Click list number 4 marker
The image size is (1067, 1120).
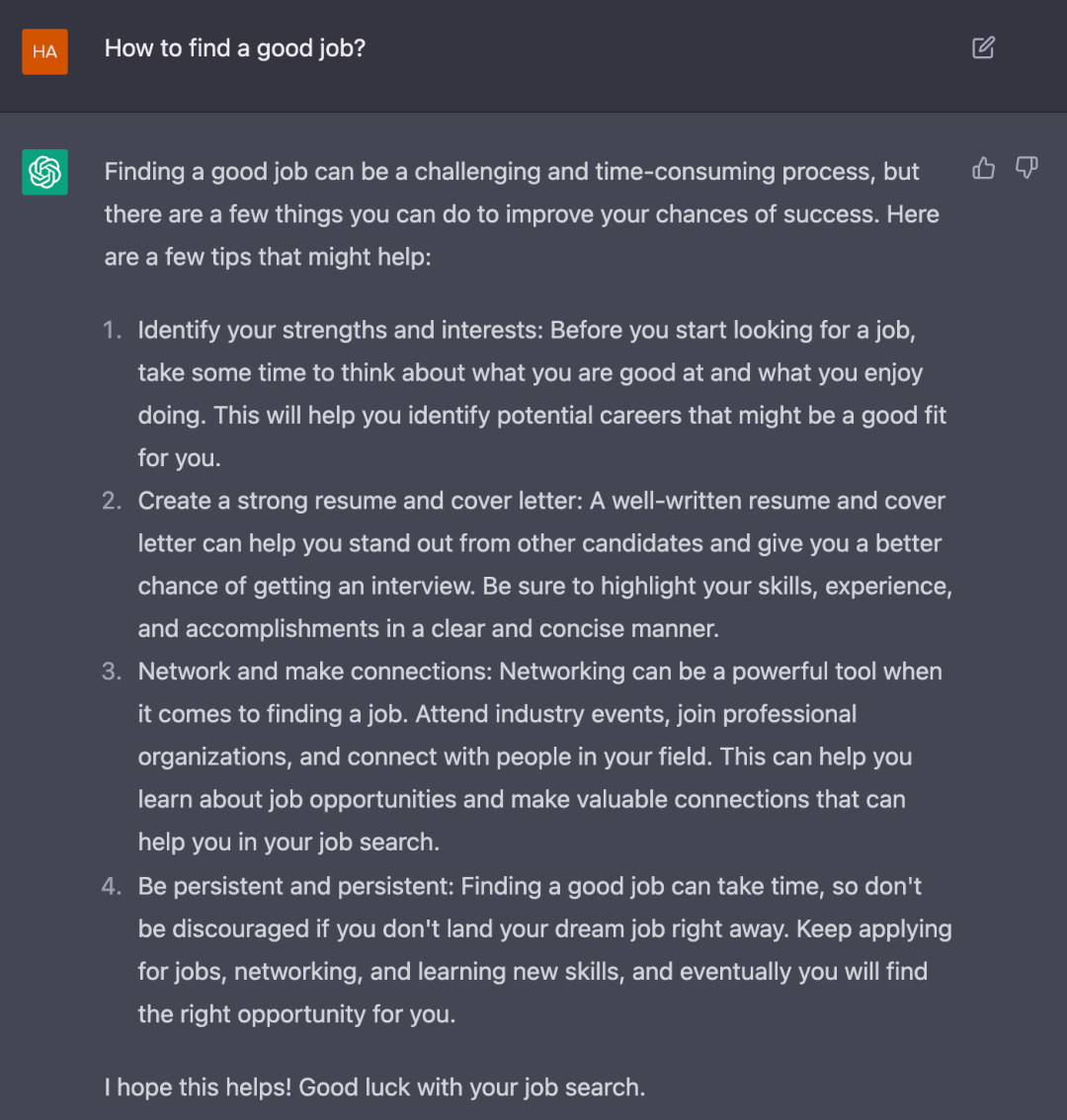[x=112, y=887]
